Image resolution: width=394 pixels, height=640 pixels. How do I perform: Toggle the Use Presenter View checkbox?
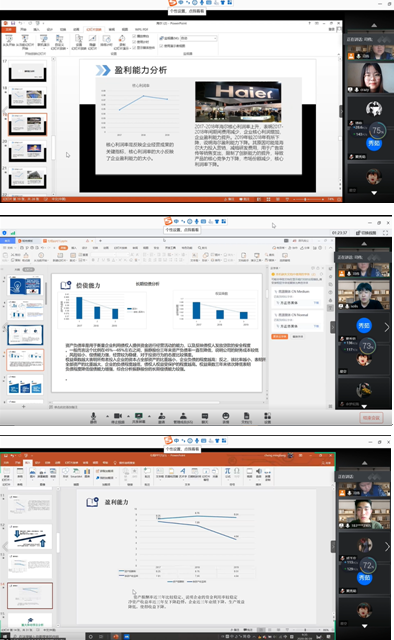tap(161, 46)
